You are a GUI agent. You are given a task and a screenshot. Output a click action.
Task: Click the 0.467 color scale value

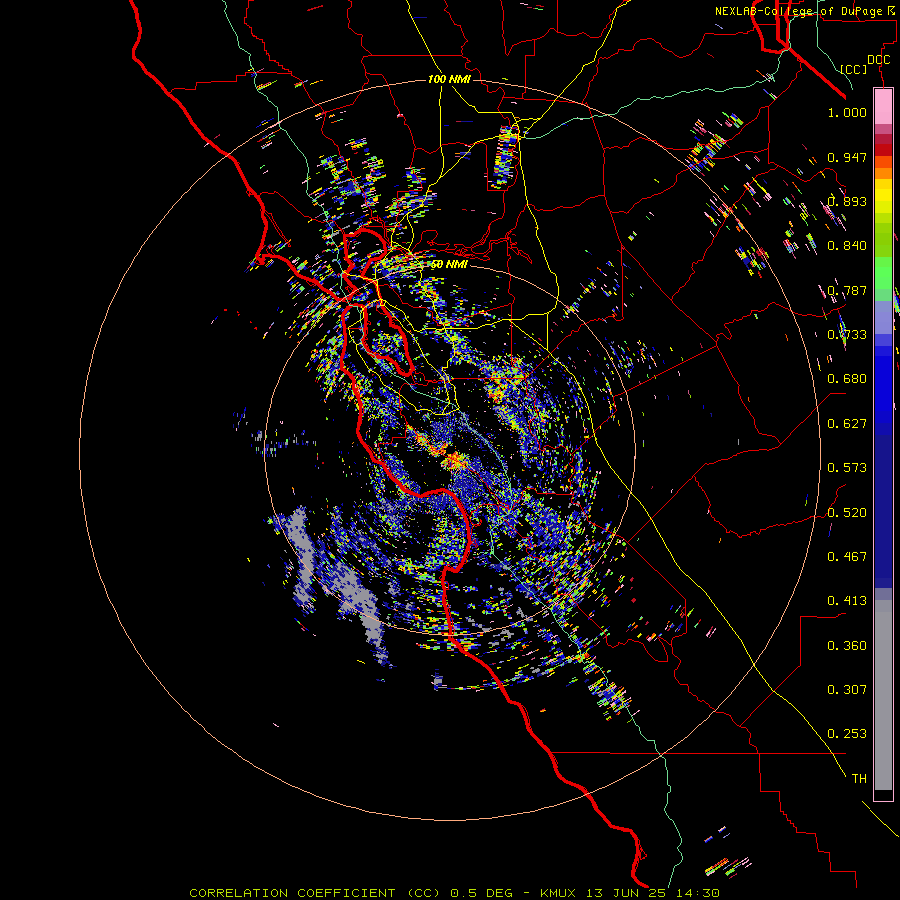847,557
